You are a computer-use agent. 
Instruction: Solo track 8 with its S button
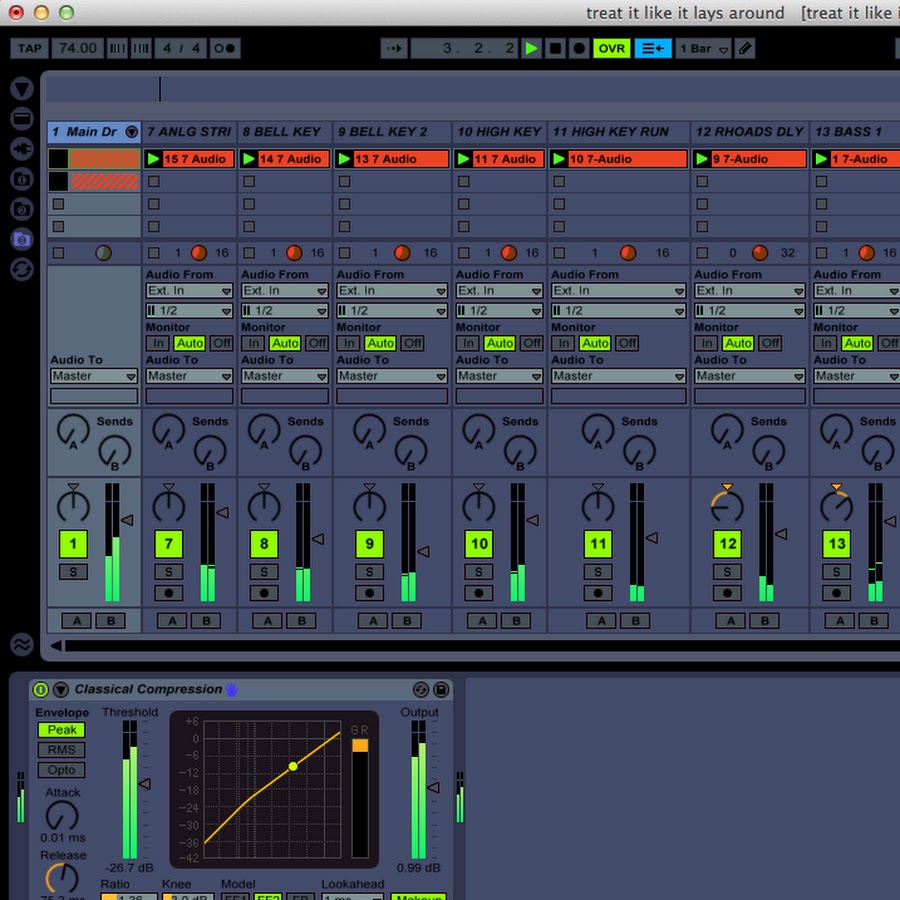(263, 572)
